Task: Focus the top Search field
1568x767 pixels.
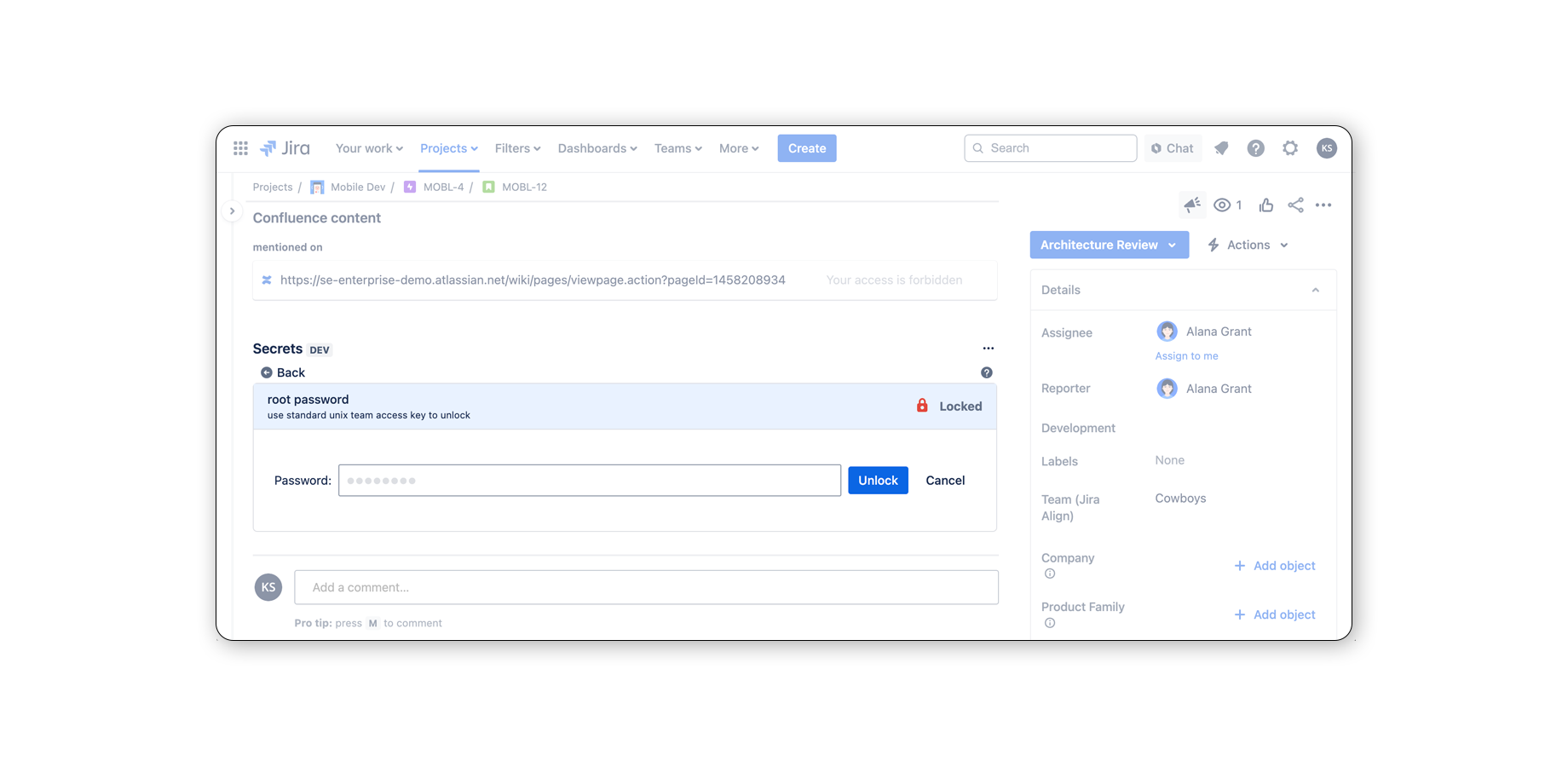Action: pyautogui.click(x=1051, y=148)
